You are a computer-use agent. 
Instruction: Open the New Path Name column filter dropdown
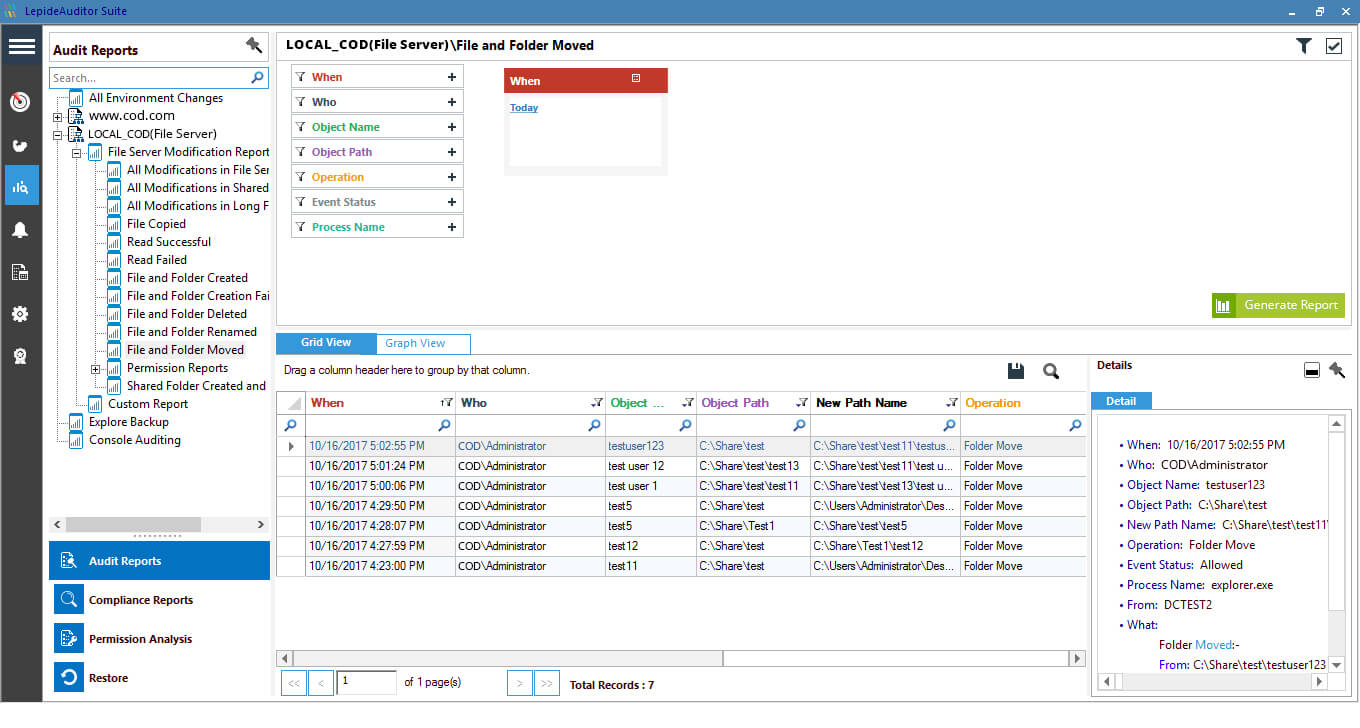952,402
